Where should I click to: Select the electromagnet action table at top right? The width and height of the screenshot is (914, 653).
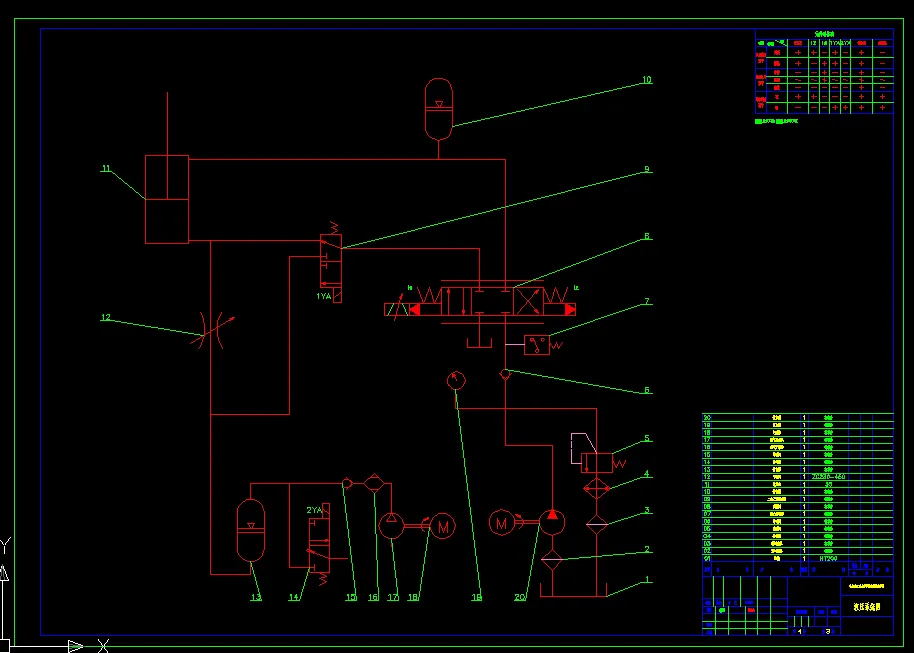824,72
